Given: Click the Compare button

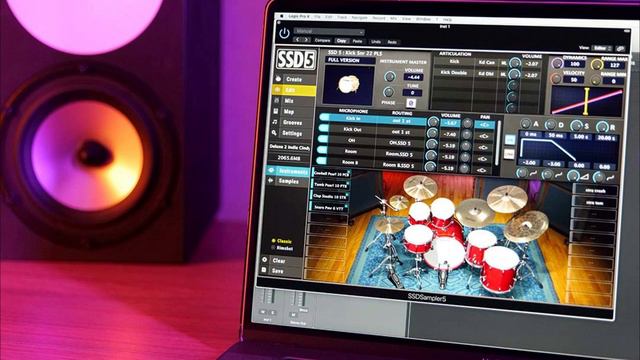Looking at the screenshot, I should (322, 40).
